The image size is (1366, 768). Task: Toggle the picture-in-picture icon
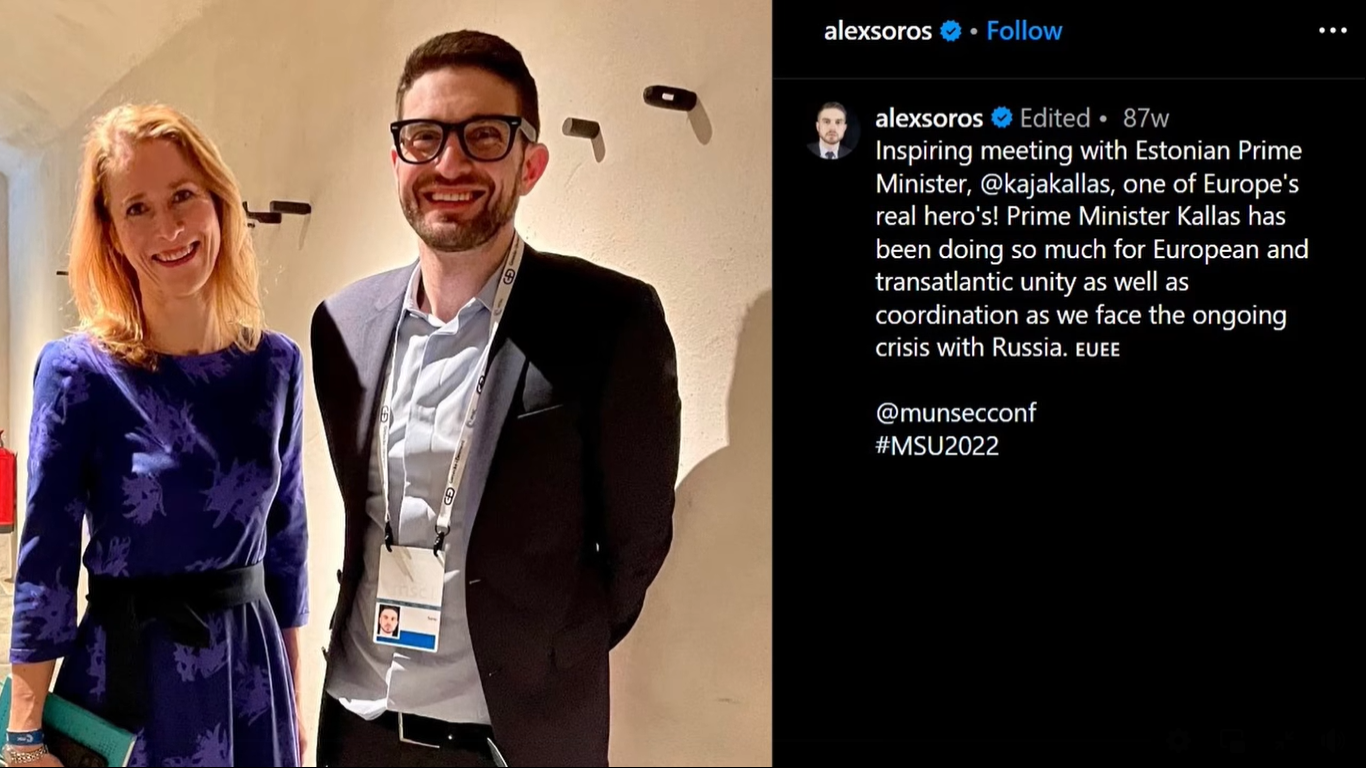pos(1232,741)
